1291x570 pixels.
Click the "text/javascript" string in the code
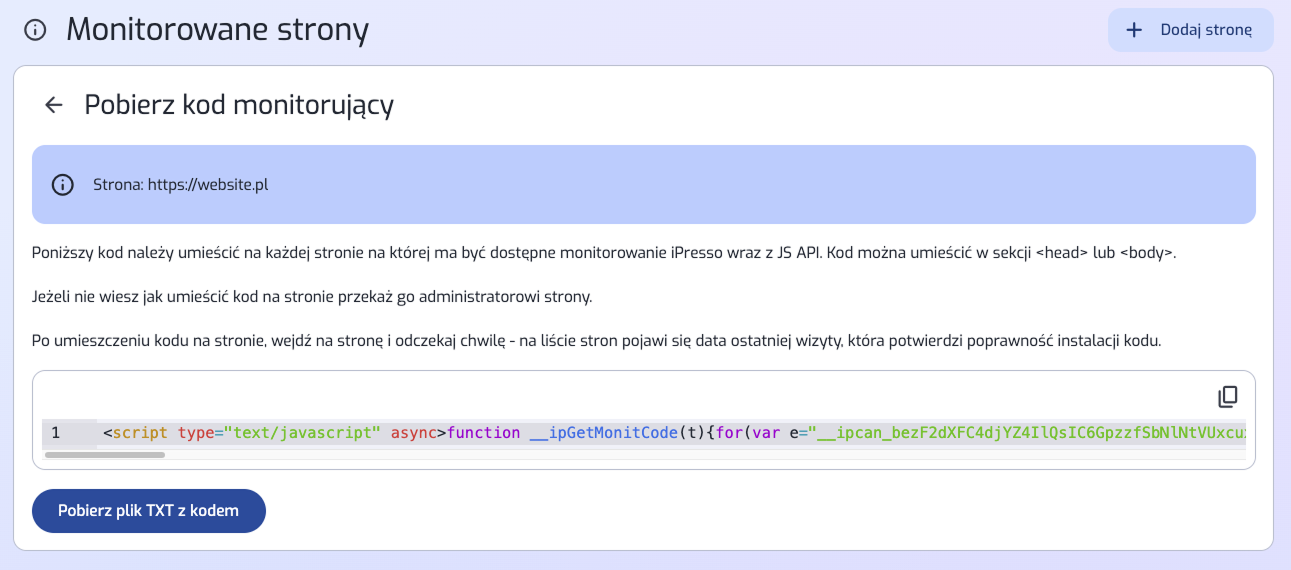click(302, 433)
